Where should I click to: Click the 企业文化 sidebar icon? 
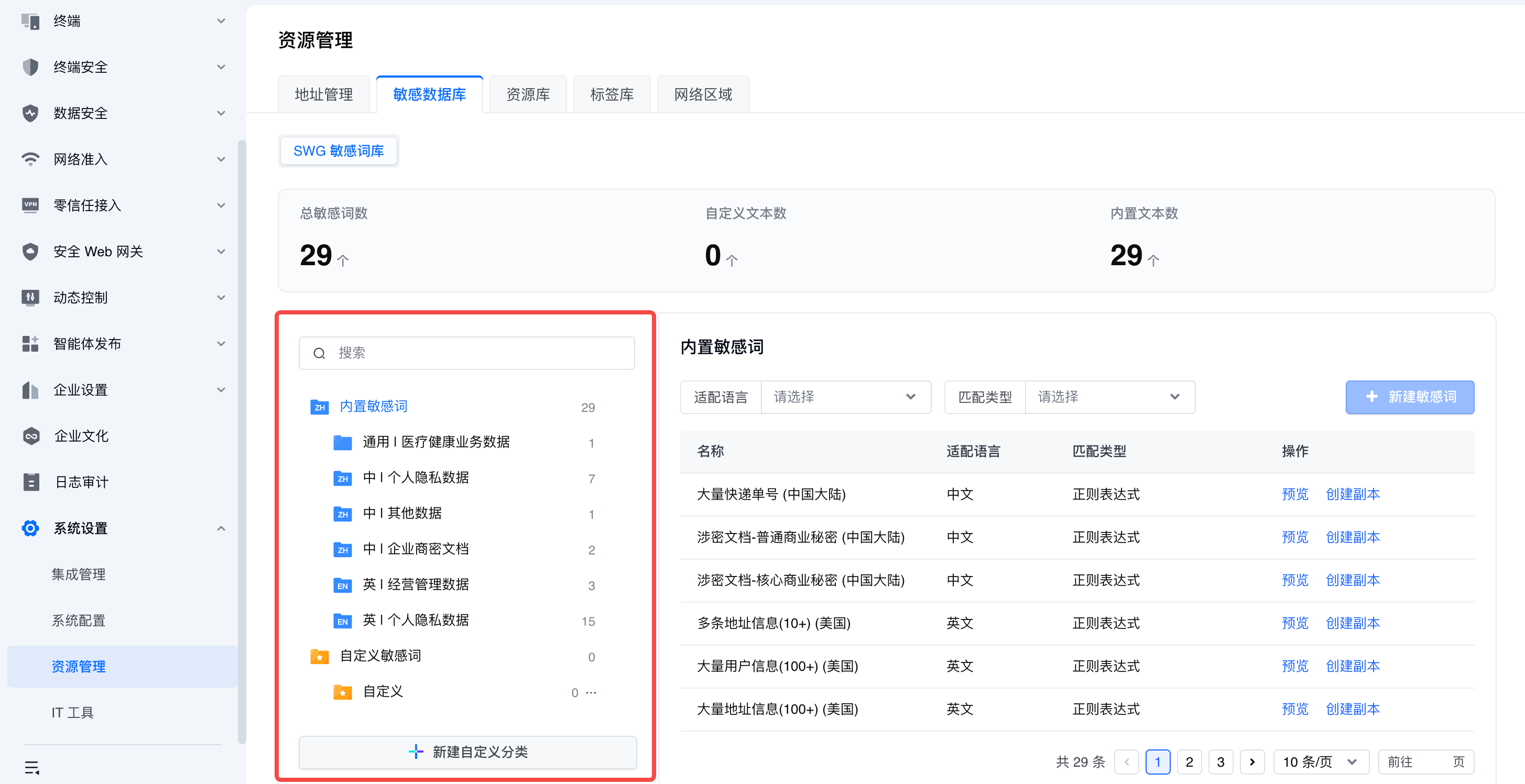pos(31,436)
